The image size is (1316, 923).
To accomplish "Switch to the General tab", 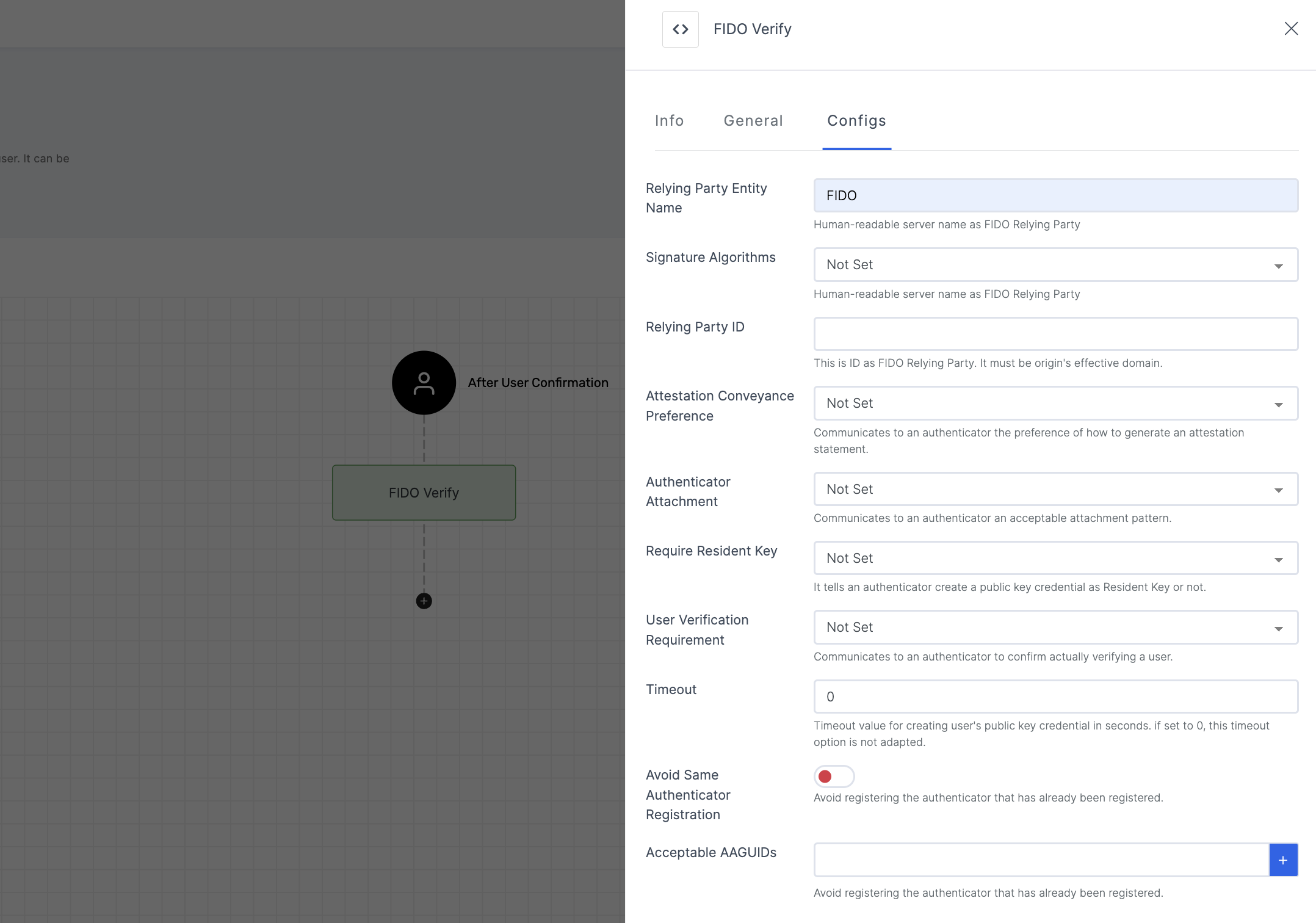I will tap(753, 121).
